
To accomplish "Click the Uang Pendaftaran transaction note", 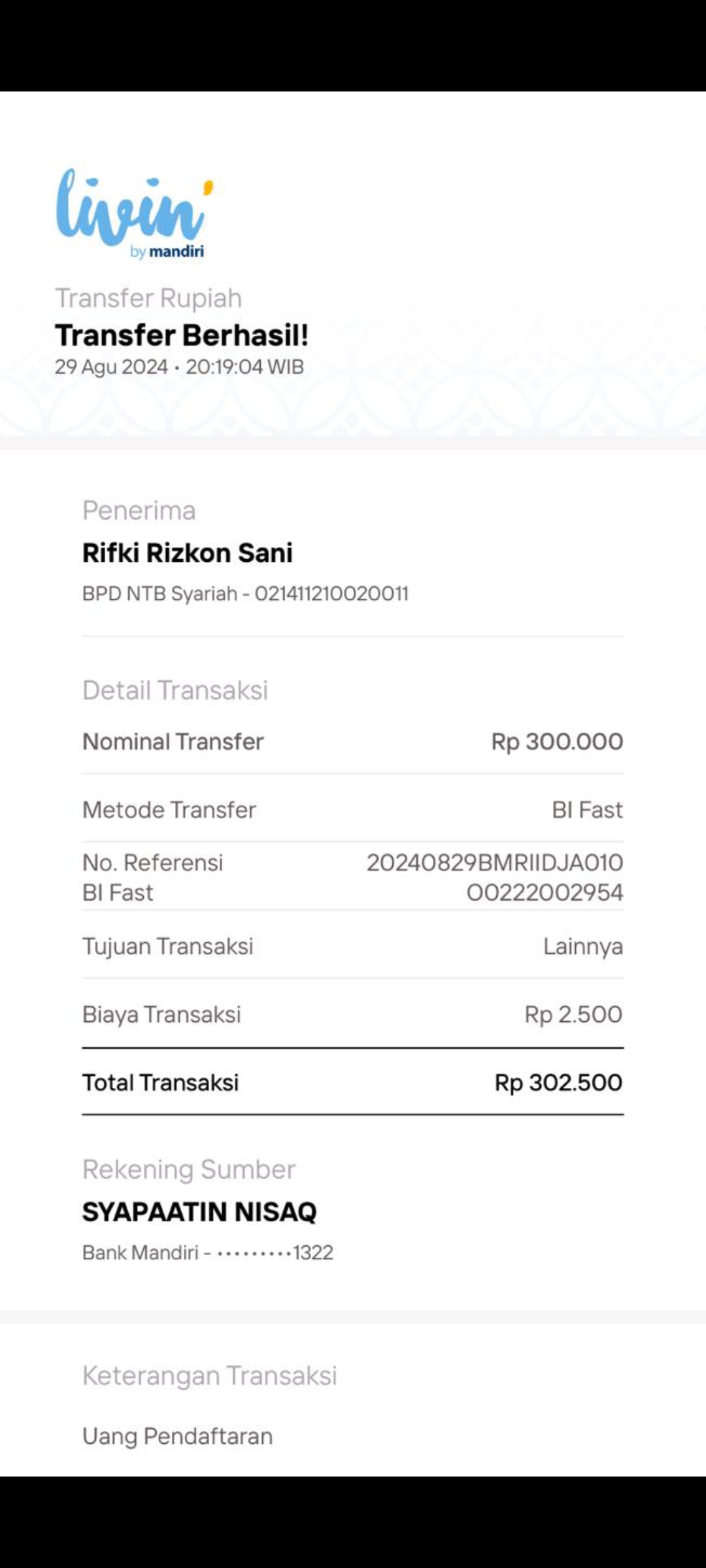I will point(177,1436).
